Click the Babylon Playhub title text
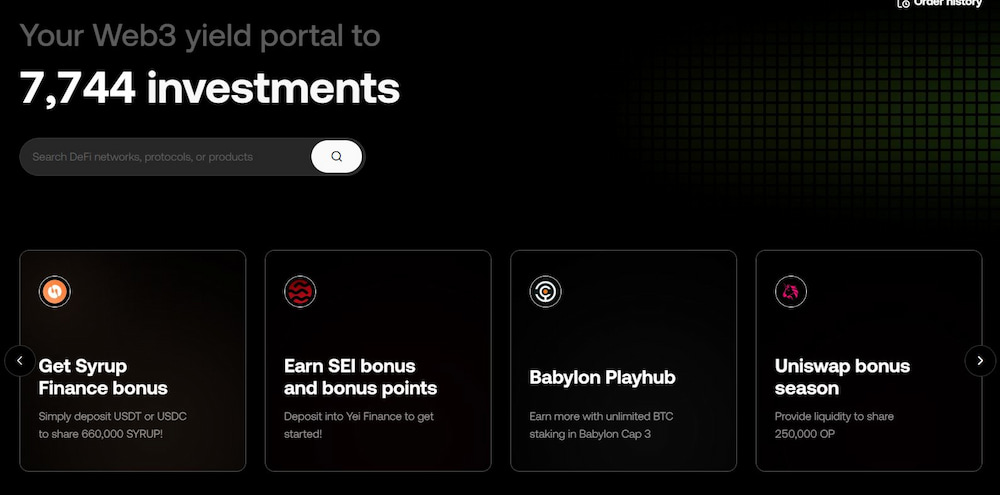The width and height of the screenshot is (1000, 495). click(x=602, y=377)
